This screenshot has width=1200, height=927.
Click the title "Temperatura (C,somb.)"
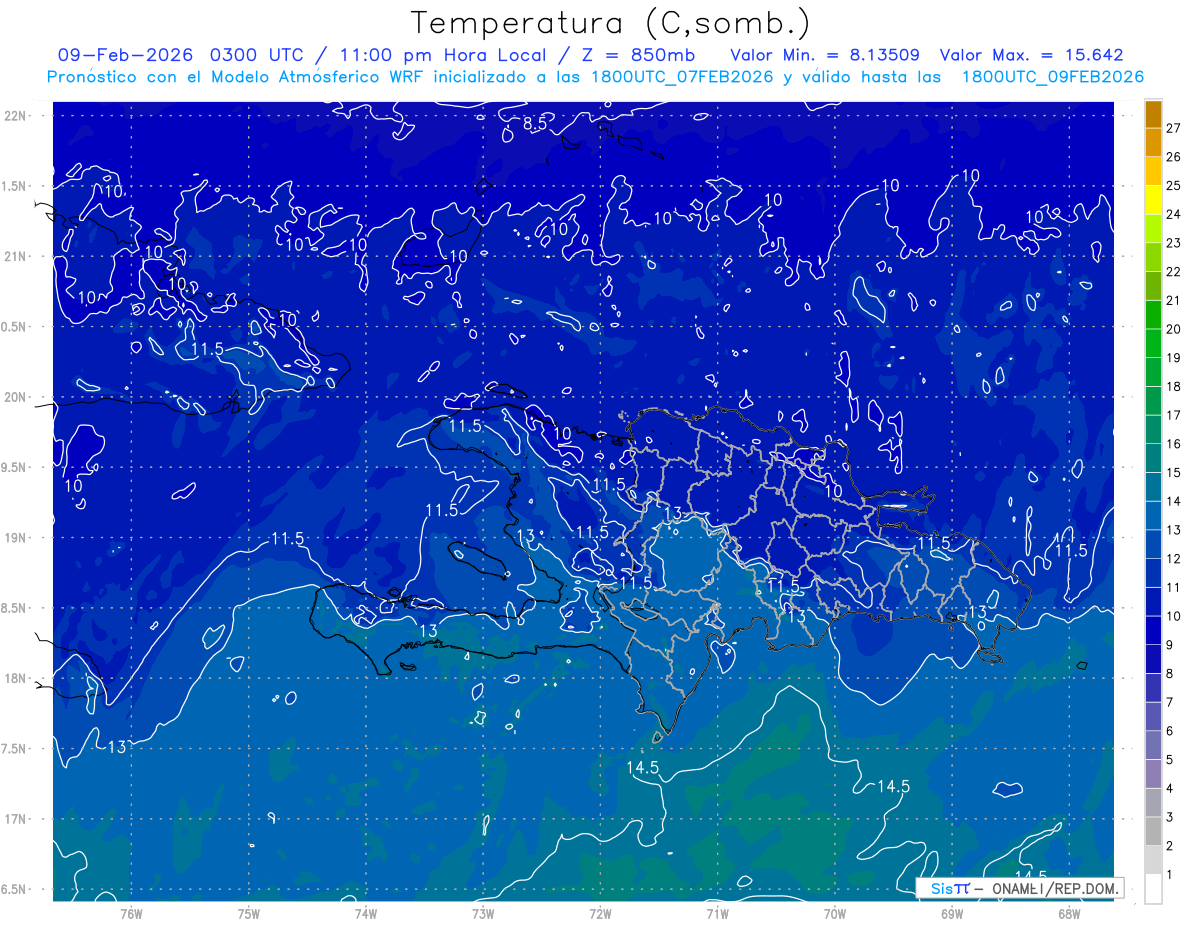point(611,23)
